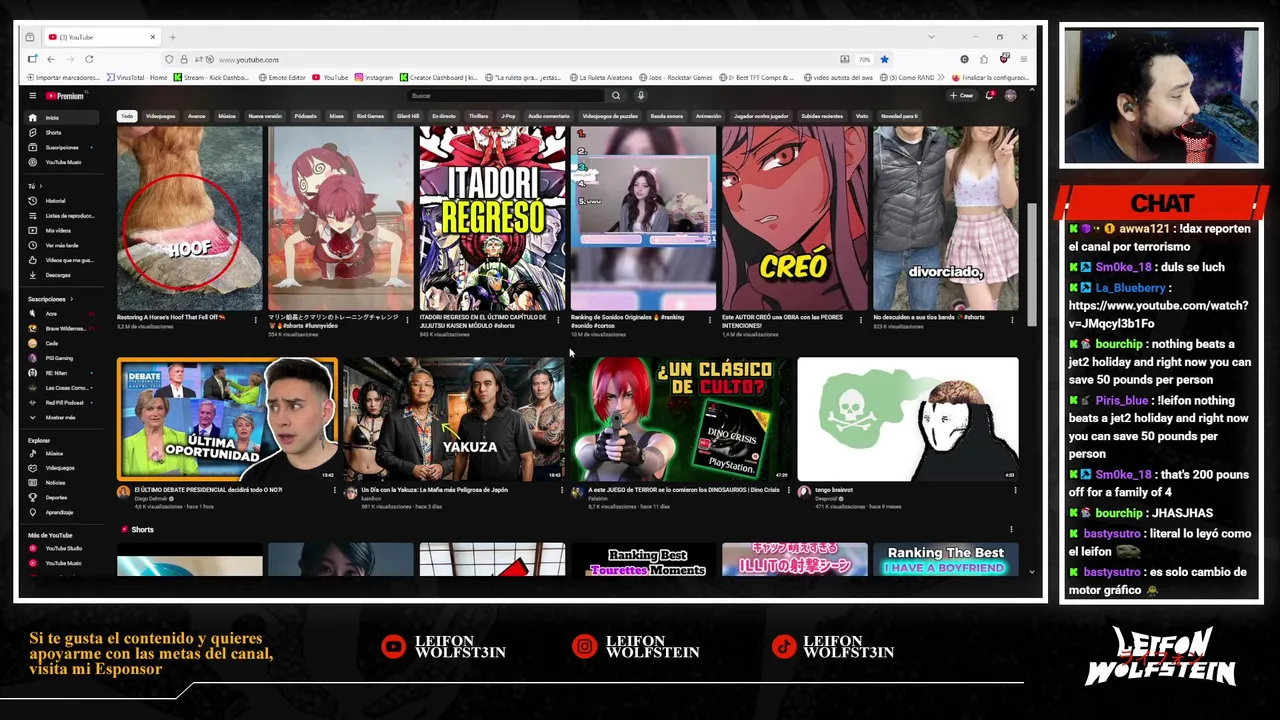Open PSI Gaming subscription channel
This screenshot has width=1280, height=720.
point(60,358)
